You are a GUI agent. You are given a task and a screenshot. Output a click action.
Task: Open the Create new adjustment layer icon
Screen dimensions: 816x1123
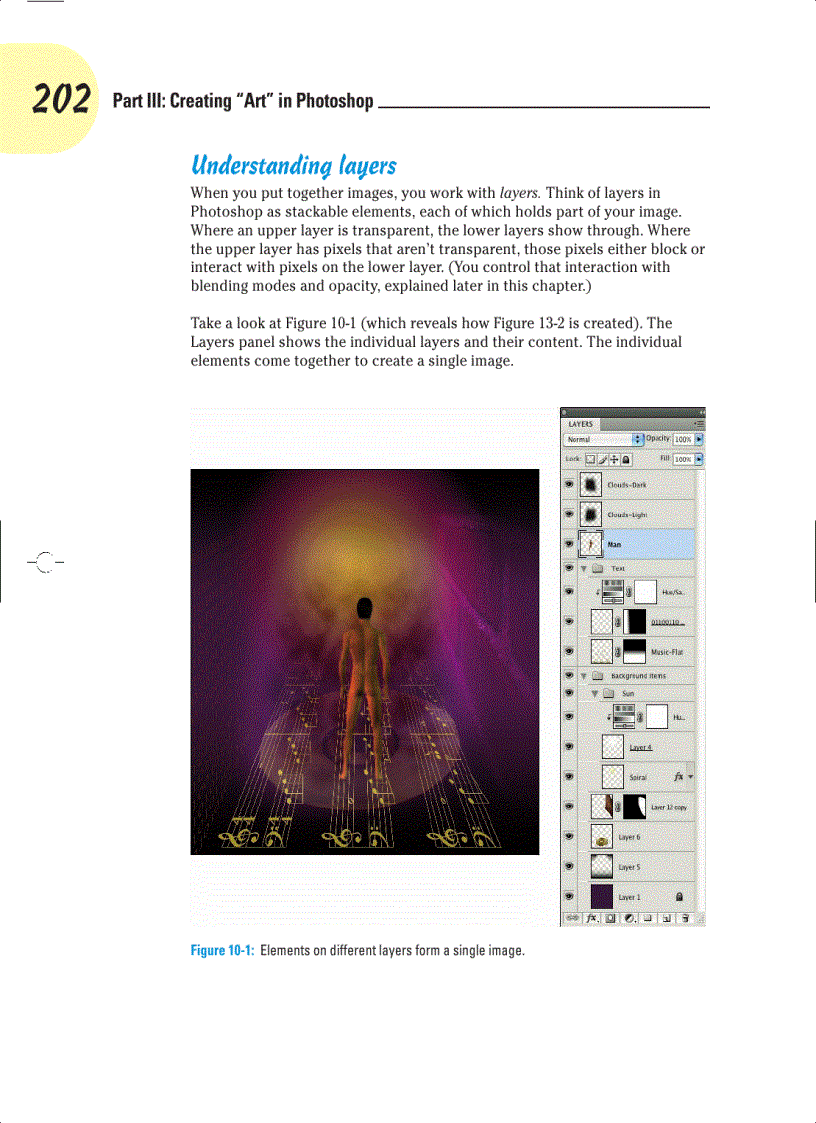(x=631, y=917)
